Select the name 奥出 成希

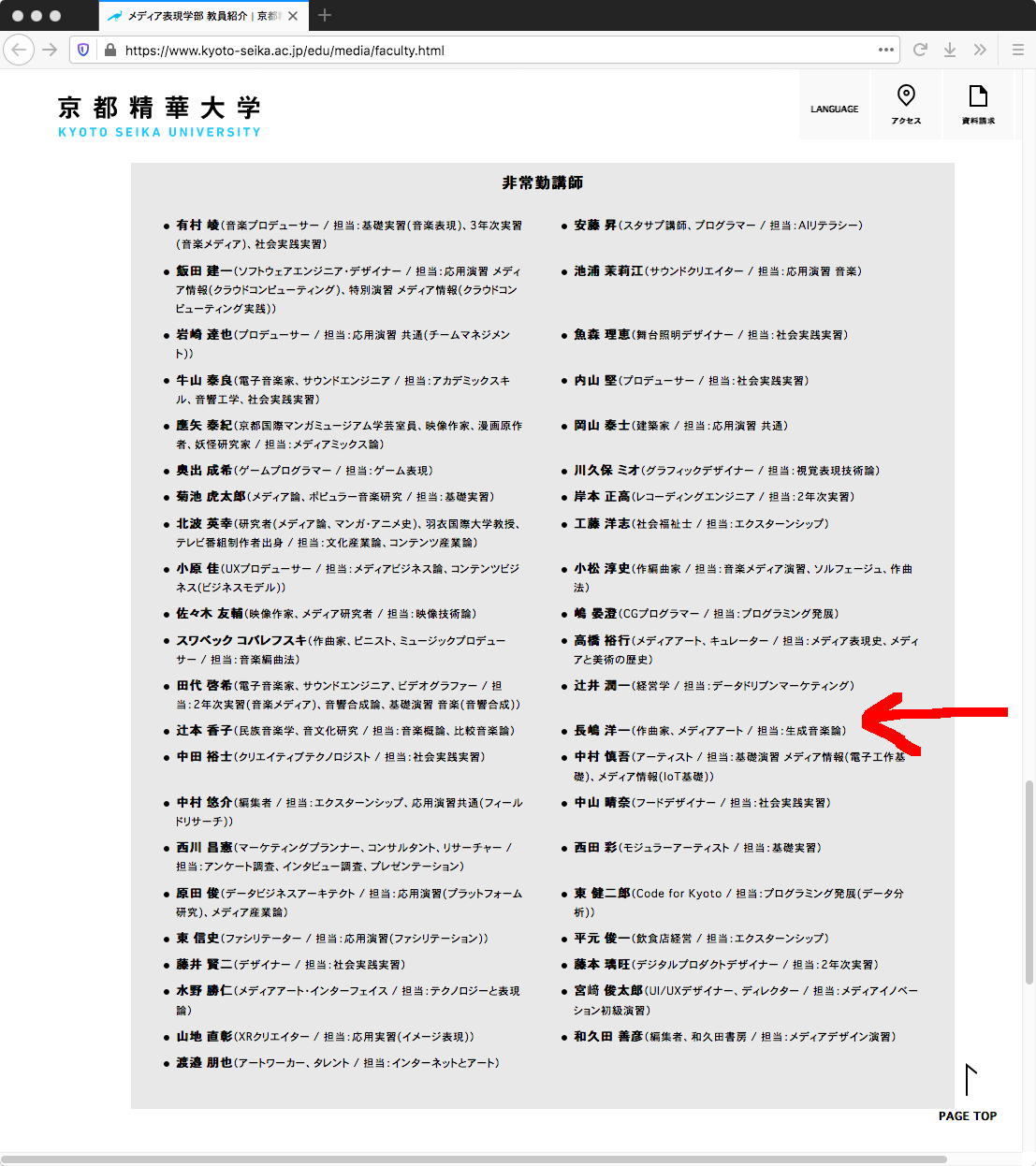point(204,471)
